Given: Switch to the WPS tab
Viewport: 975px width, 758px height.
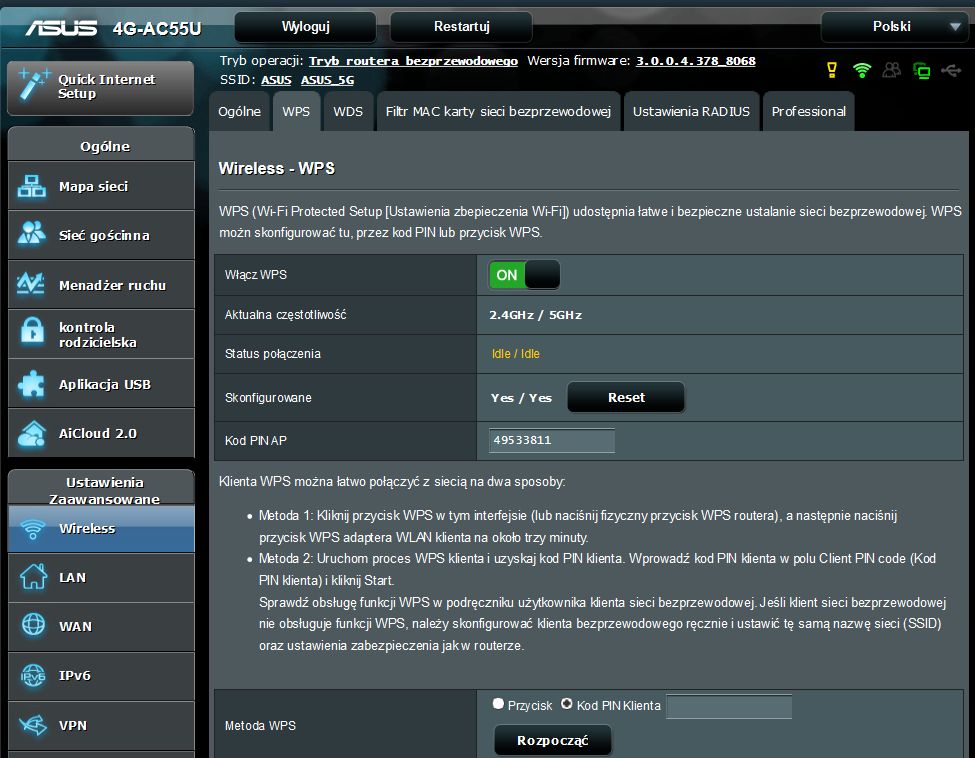Looking at the screenshot, I should (296, 111).
